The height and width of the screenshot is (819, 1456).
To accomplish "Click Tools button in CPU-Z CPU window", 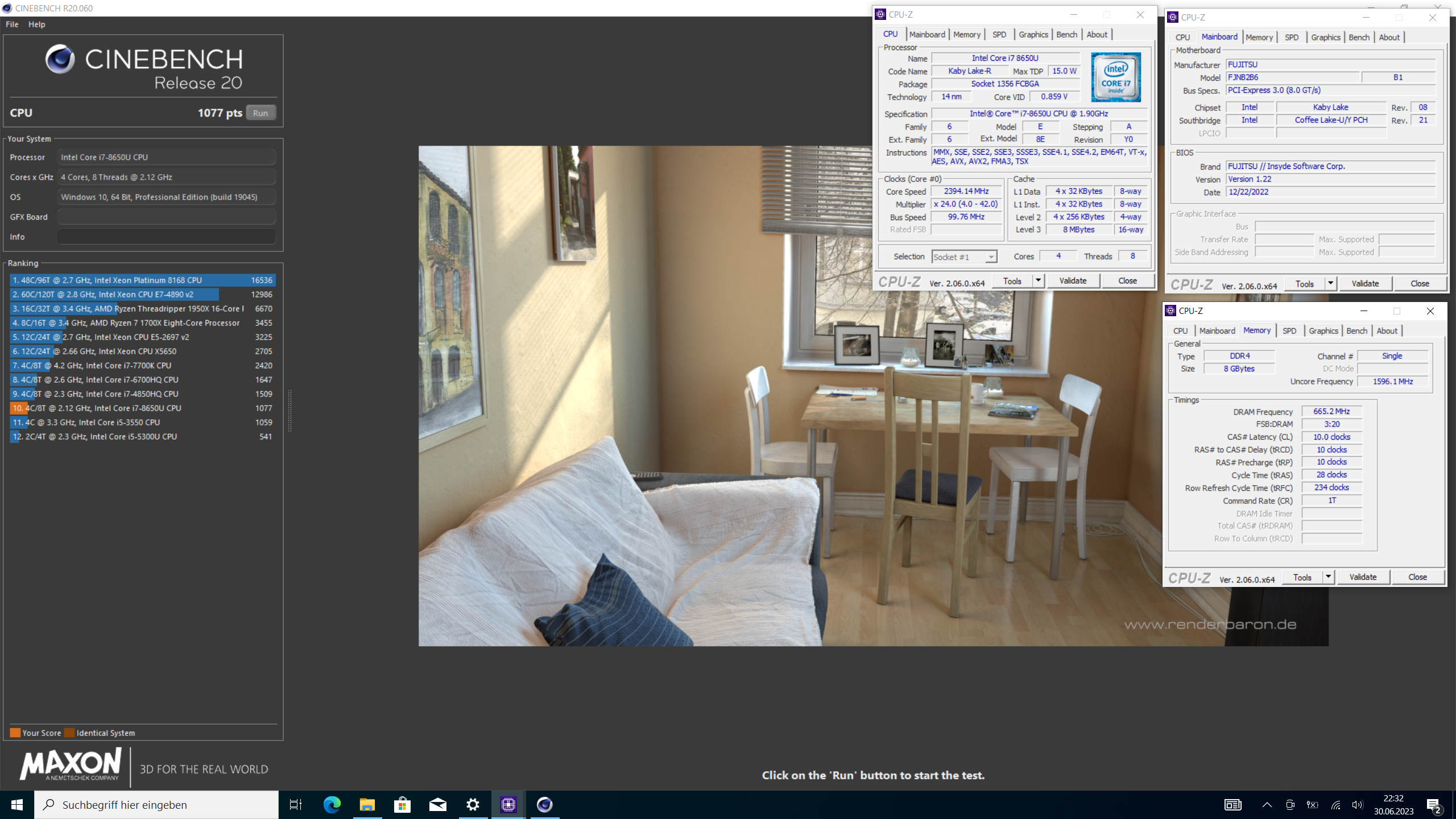I will pos(1012,280).
